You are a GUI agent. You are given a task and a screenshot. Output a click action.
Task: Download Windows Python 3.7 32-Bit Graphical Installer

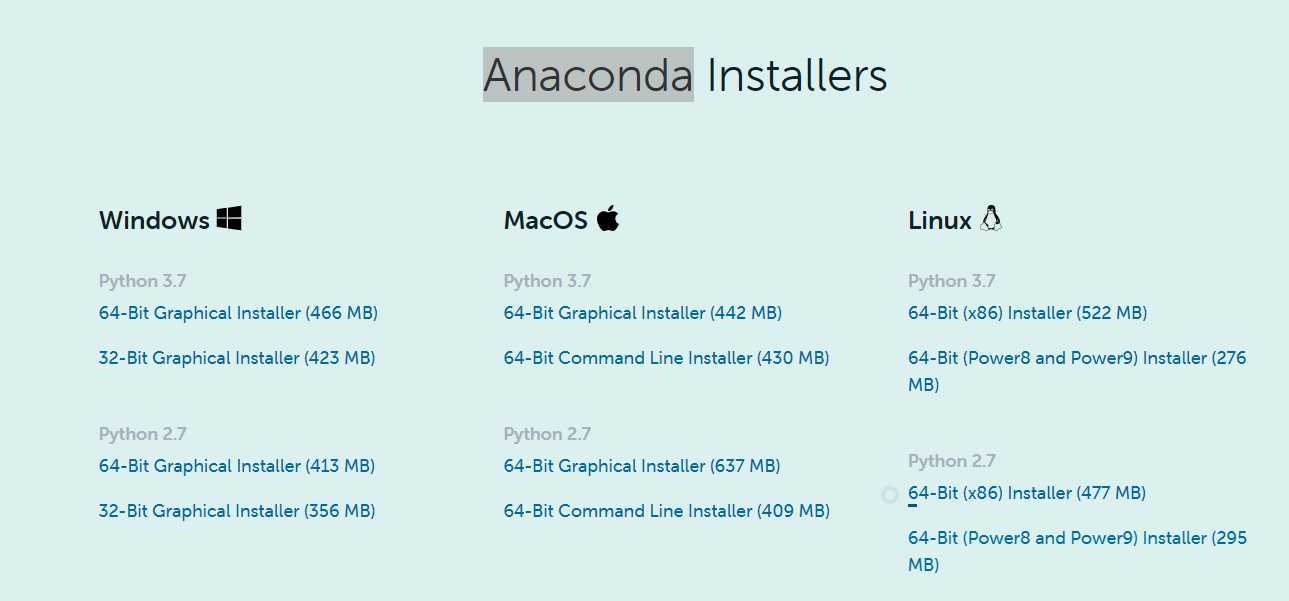237,358
